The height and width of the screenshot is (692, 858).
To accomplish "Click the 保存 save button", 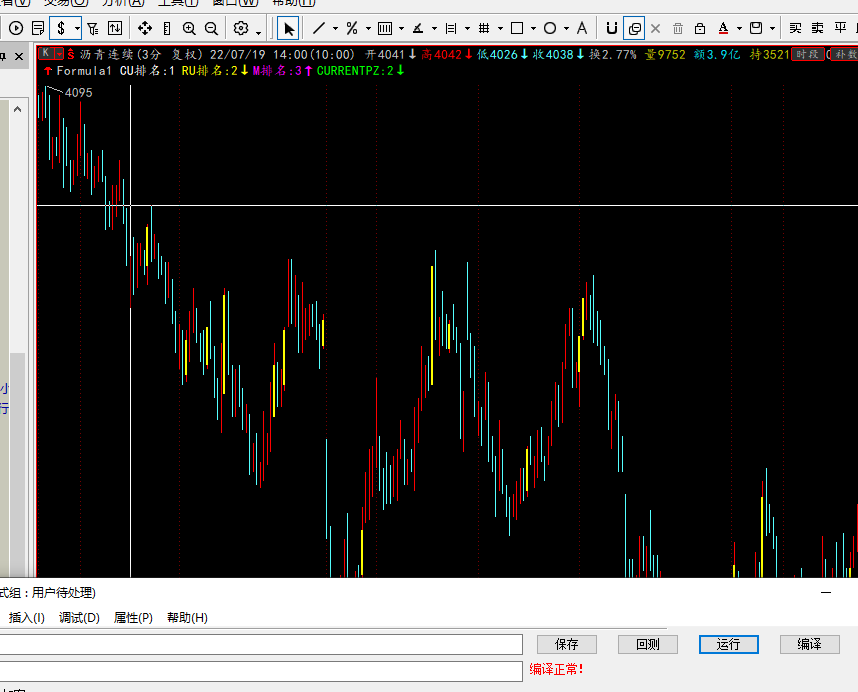I will coord(566,644).
